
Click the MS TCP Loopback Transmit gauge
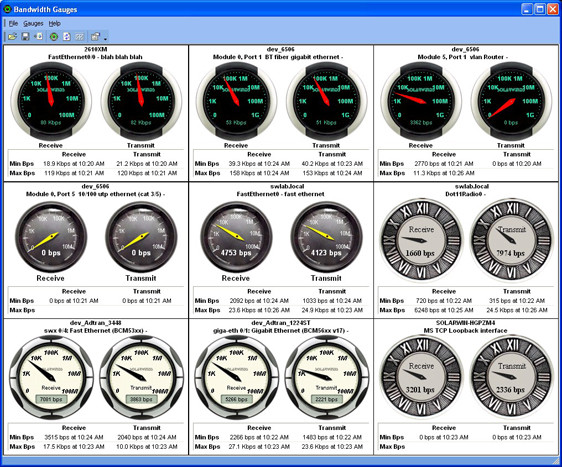tap(511, 377)
